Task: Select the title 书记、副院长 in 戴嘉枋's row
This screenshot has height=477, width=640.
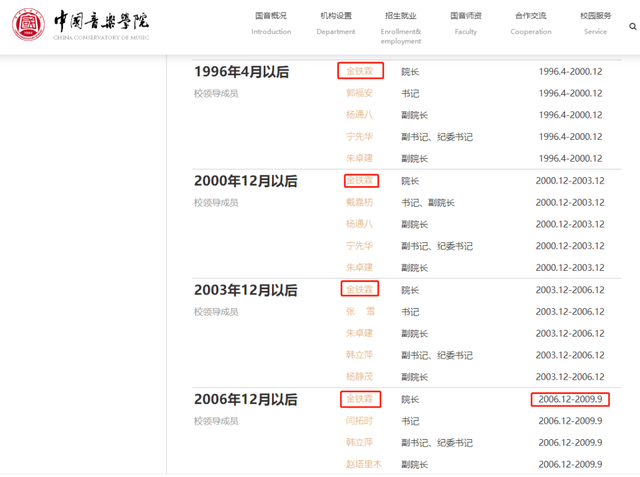Action: click(x=428, y=202)
